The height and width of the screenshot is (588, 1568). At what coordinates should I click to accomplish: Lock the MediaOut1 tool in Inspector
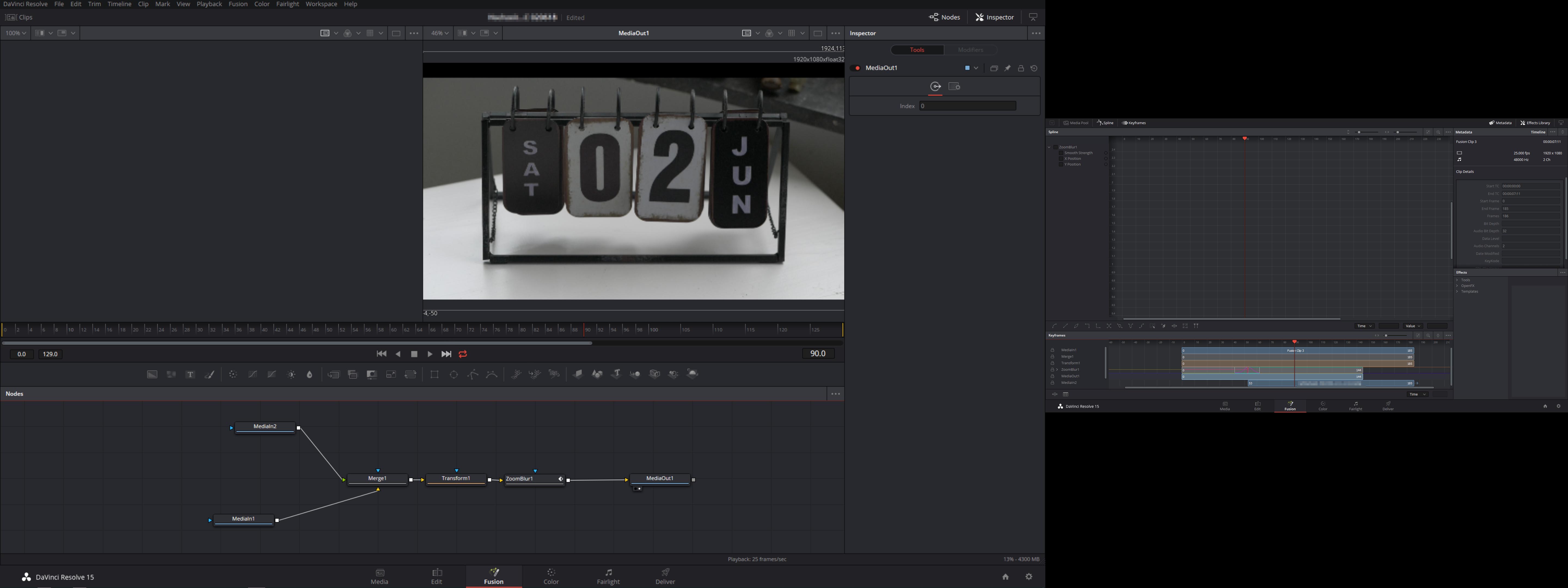(1021, 68)
